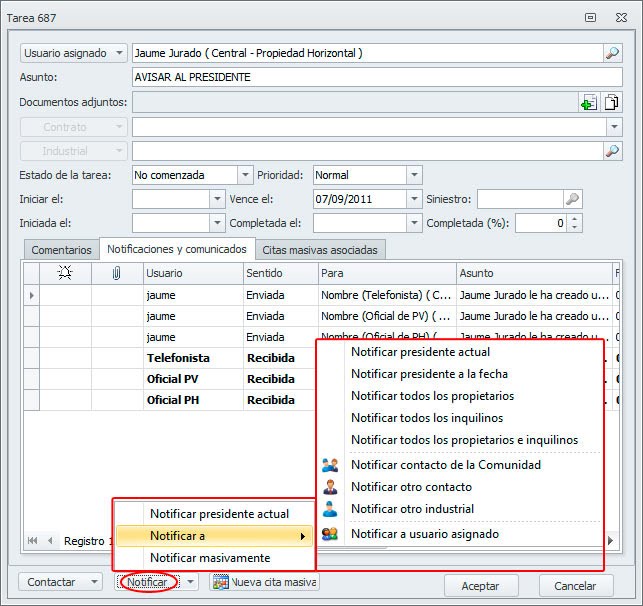643x606 pixels.
Task: Click the Asunto column header in grid
Action: click(x=534, y=273)
